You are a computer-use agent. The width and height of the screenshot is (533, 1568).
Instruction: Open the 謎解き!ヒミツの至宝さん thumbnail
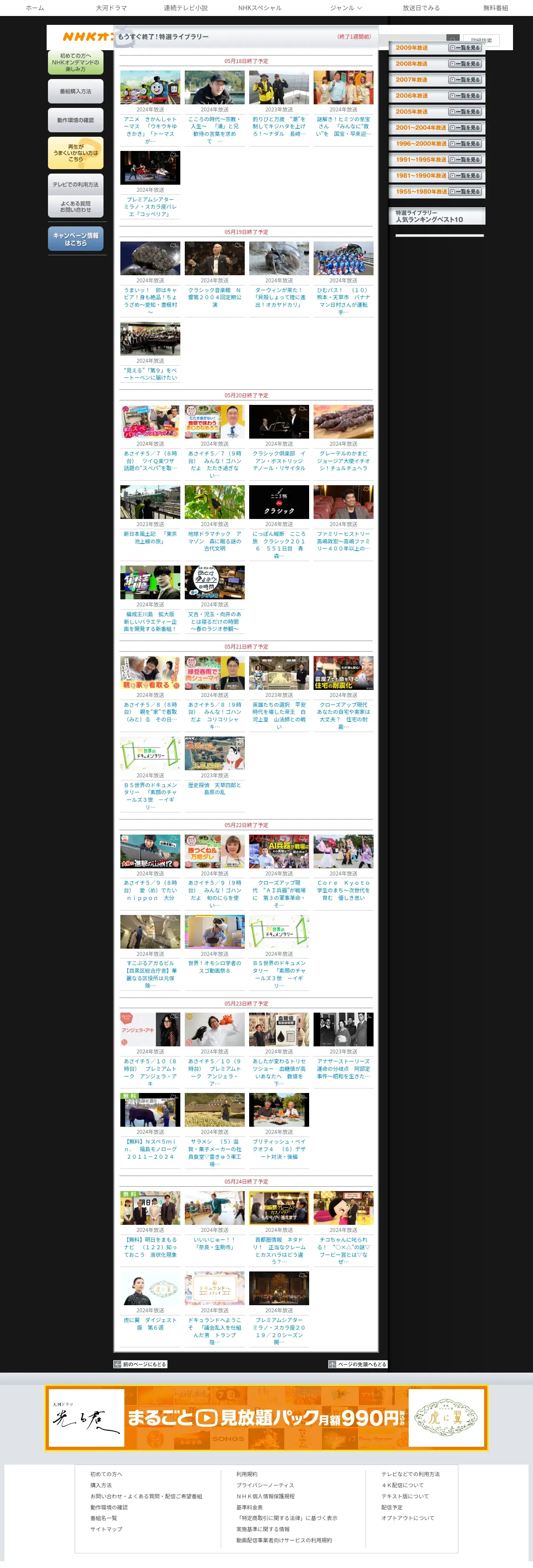click(343, 87)
